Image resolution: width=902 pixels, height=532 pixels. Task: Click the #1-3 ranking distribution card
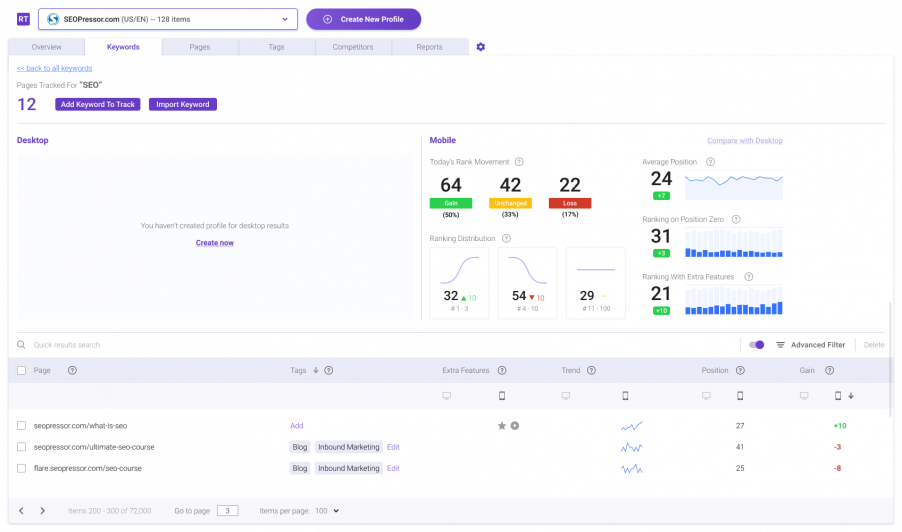click(460, 283)
